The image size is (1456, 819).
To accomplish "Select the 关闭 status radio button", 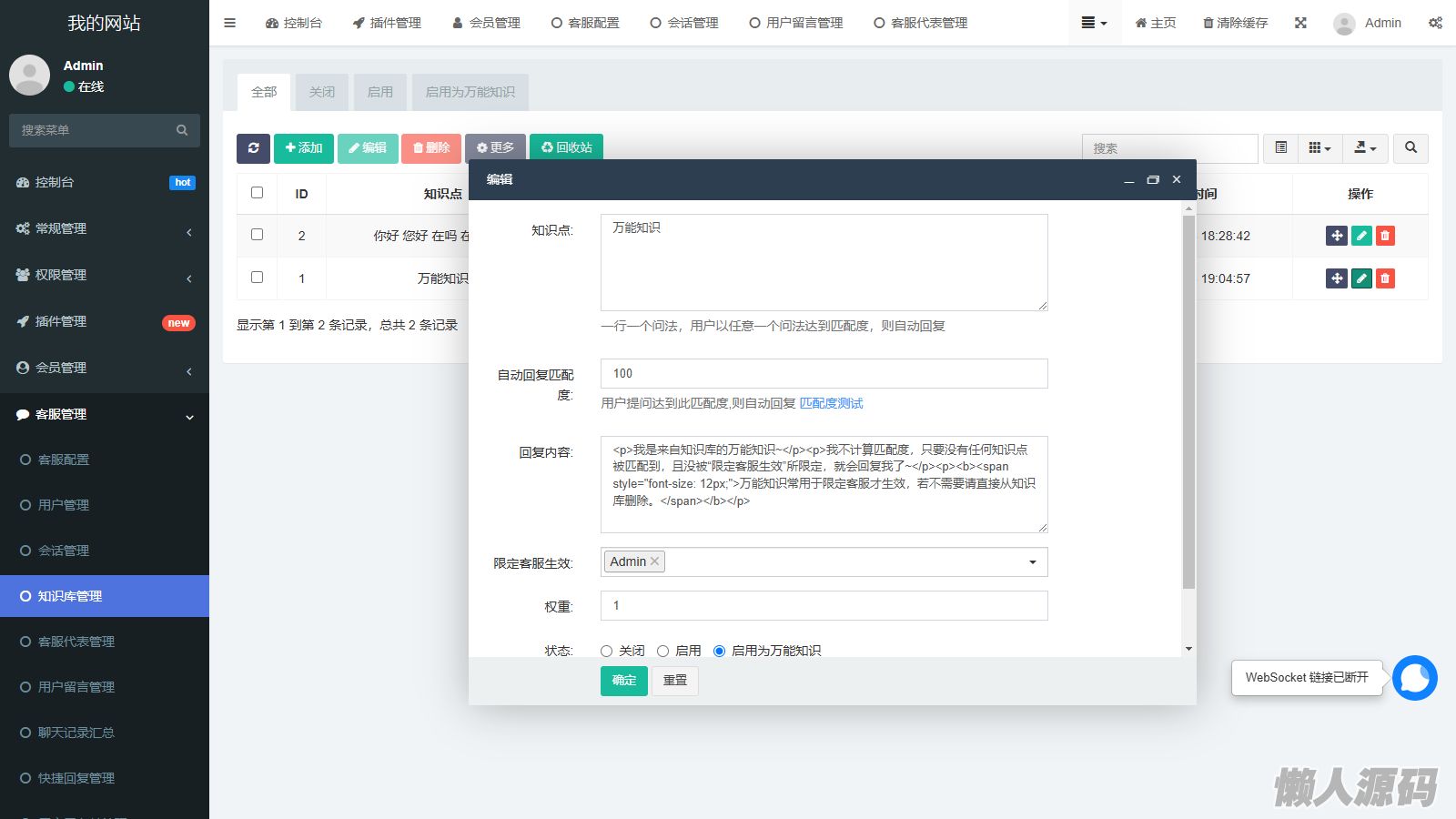I will click(607, 651).
